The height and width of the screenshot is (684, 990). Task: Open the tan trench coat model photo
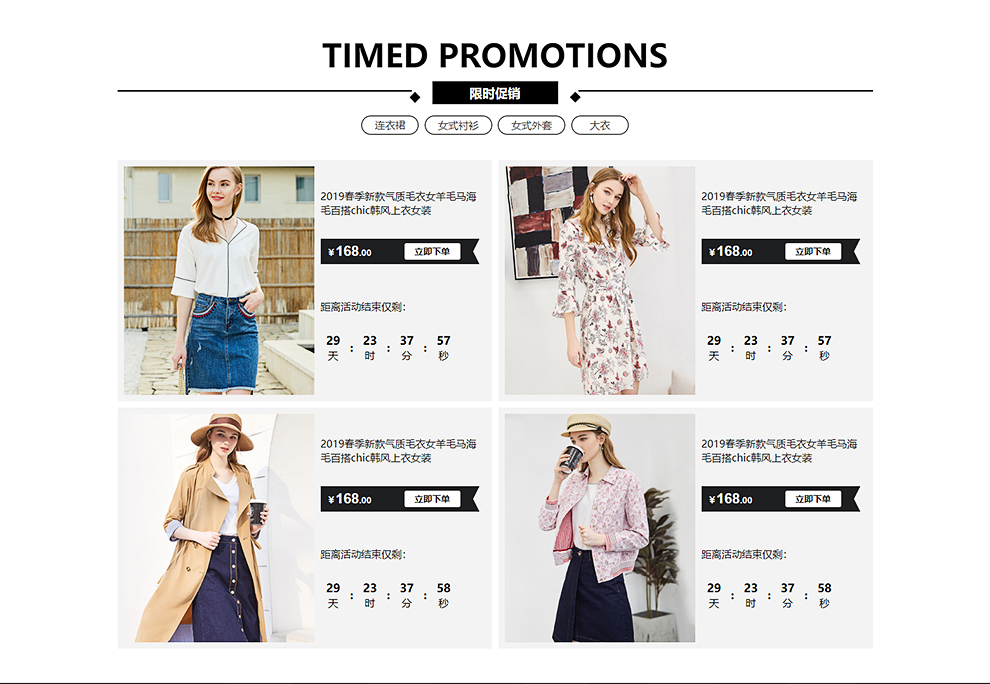(x=219, y=528)
